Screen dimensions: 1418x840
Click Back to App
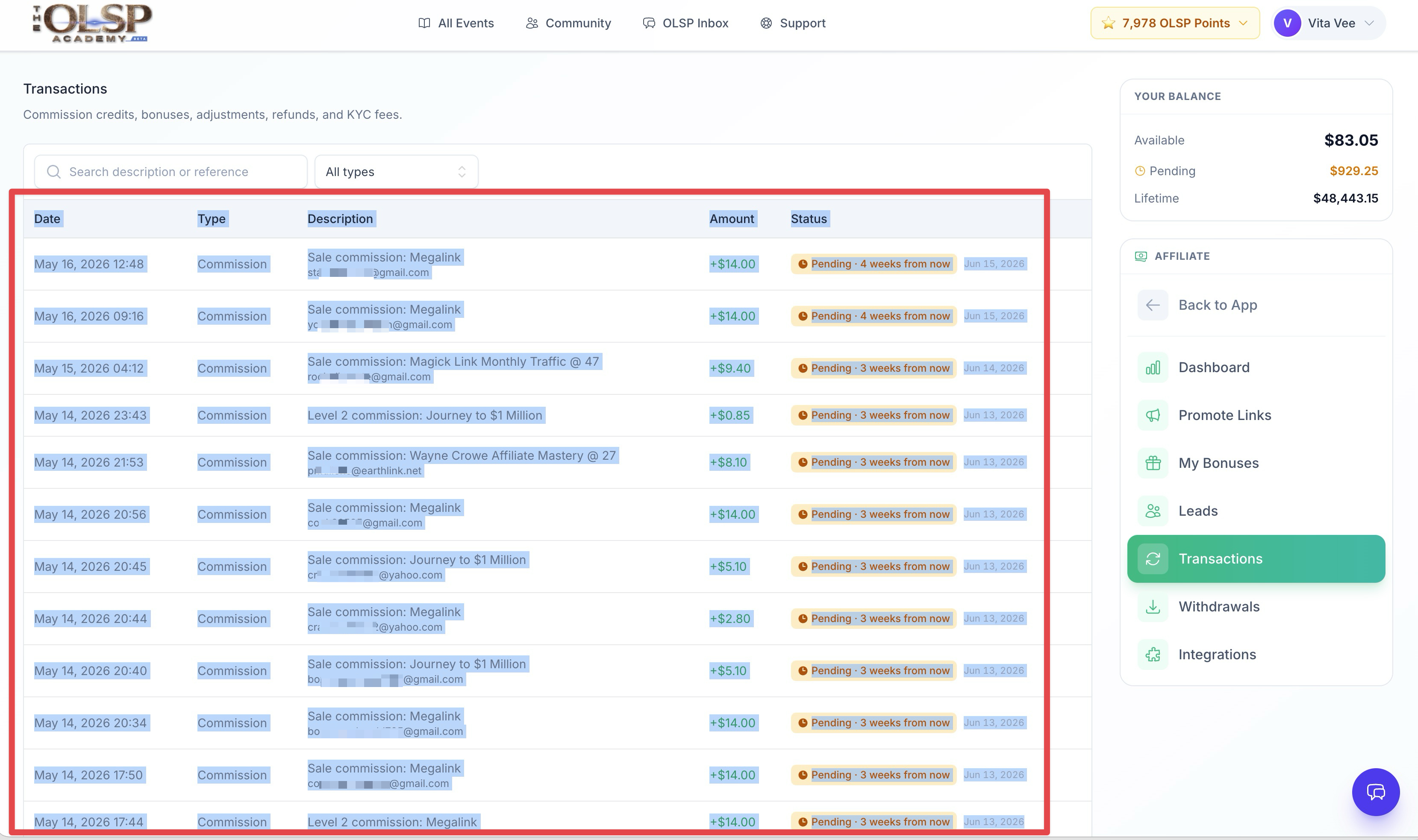(1256, 305)
